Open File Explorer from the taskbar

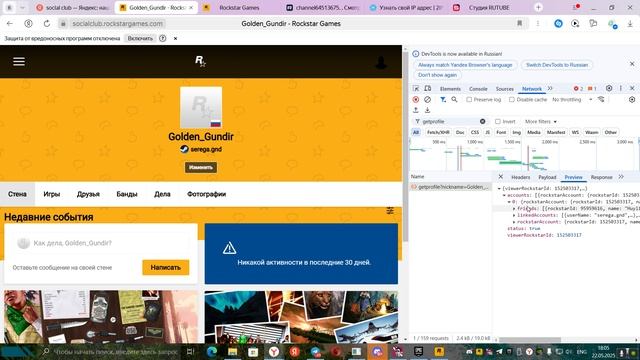(x=233, y=351)
